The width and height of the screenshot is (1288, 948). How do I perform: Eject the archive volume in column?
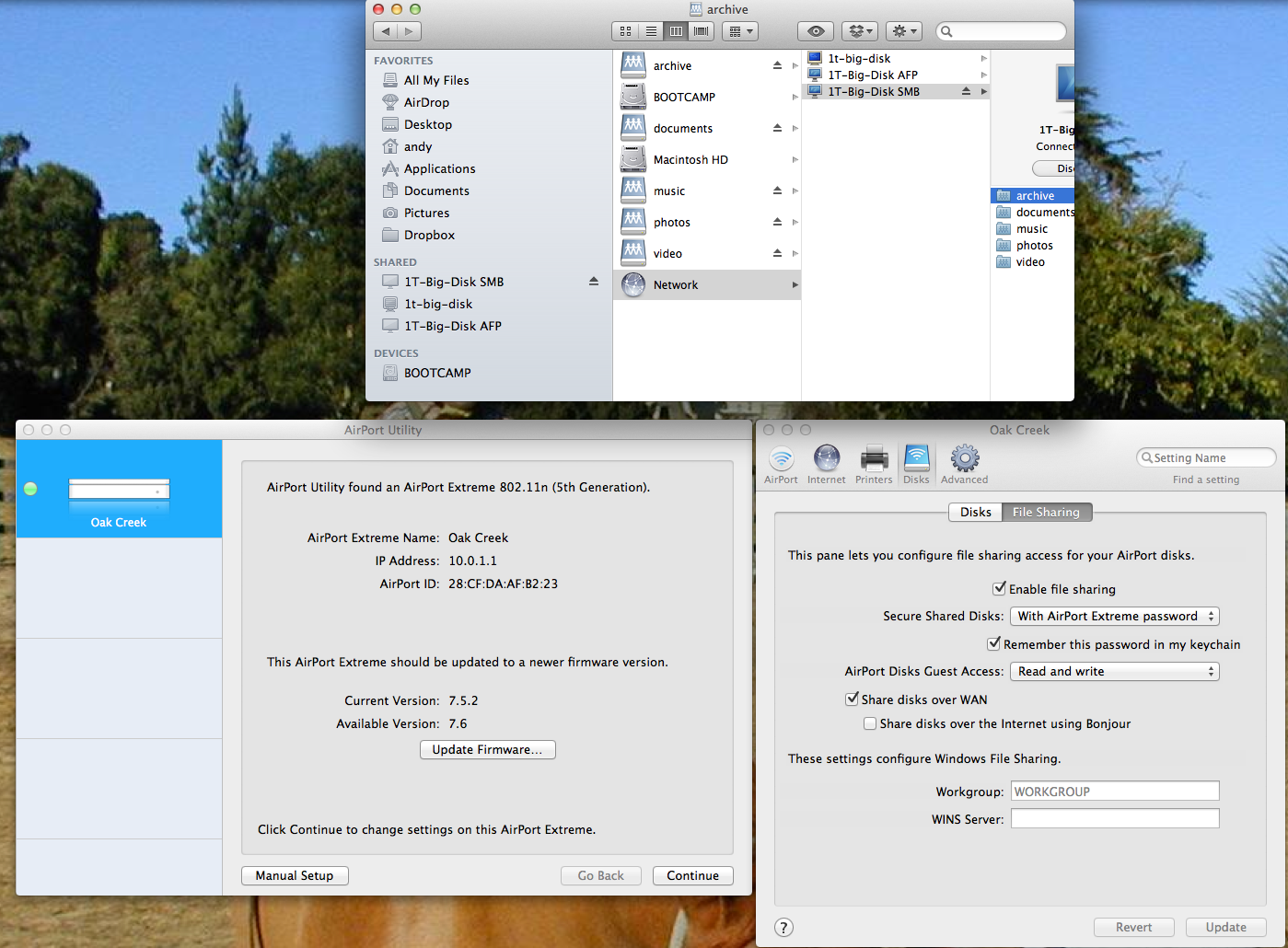pyautogui.click(x=777, y=65)
